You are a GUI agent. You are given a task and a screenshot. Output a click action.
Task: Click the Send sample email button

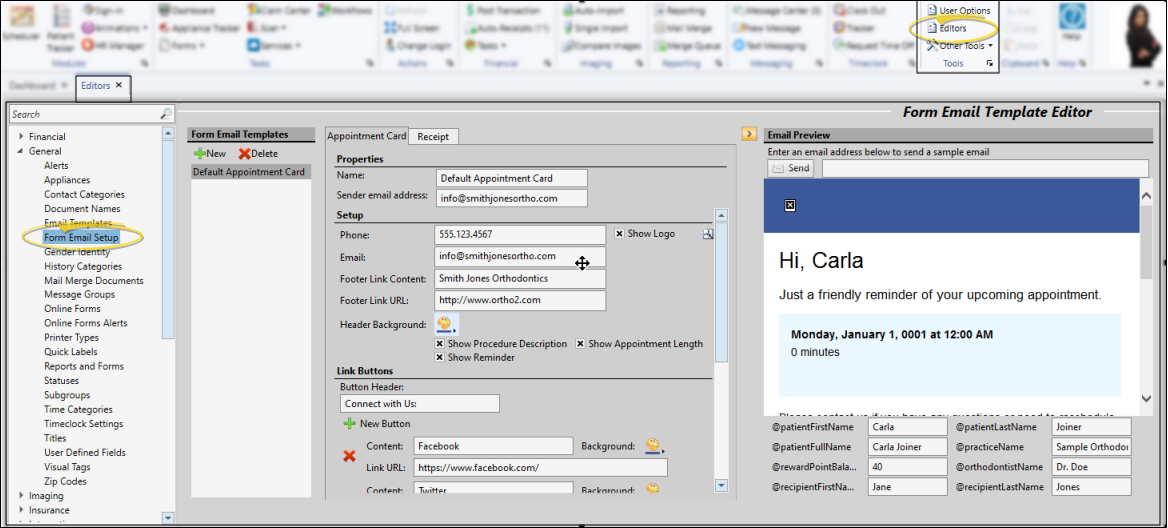point(790,168)
